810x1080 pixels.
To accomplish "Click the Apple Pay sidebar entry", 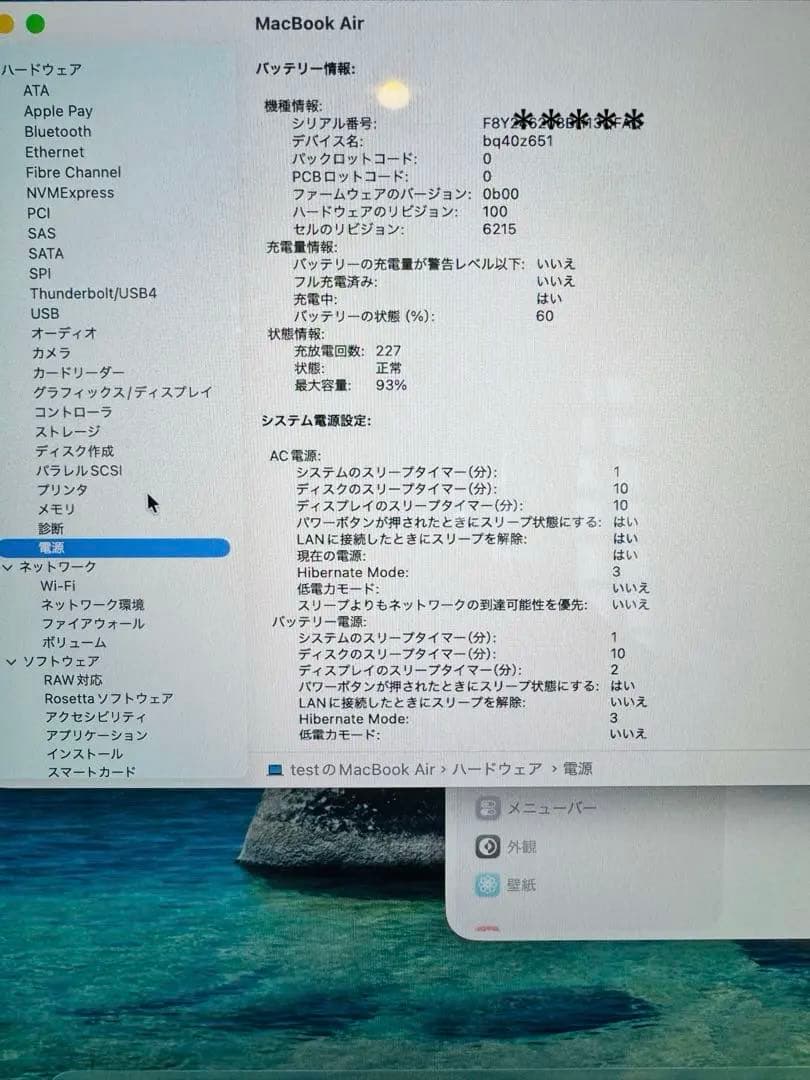I will pos(58,111).
